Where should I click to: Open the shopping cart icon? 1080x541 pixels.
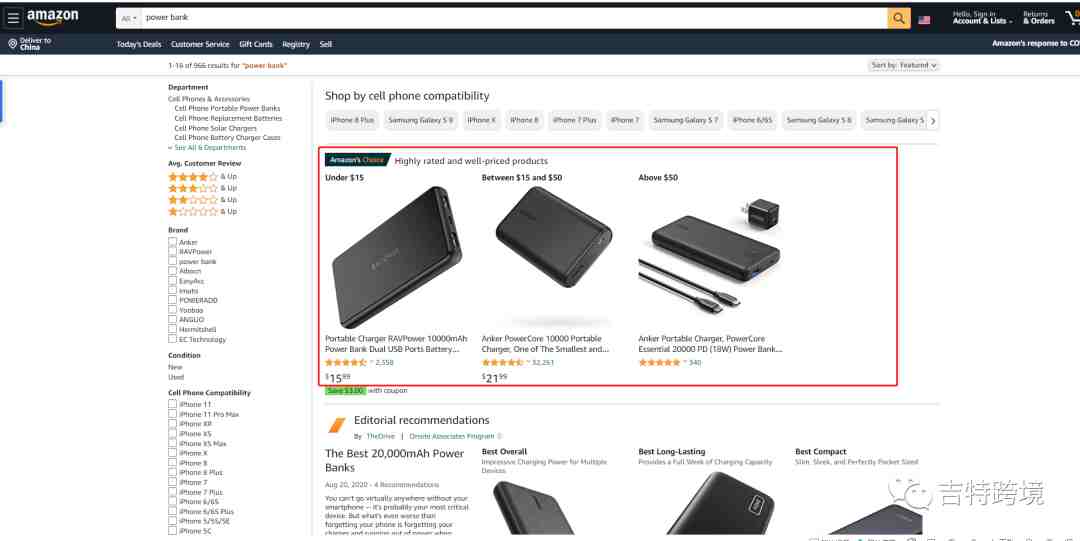click(1073, 18)
